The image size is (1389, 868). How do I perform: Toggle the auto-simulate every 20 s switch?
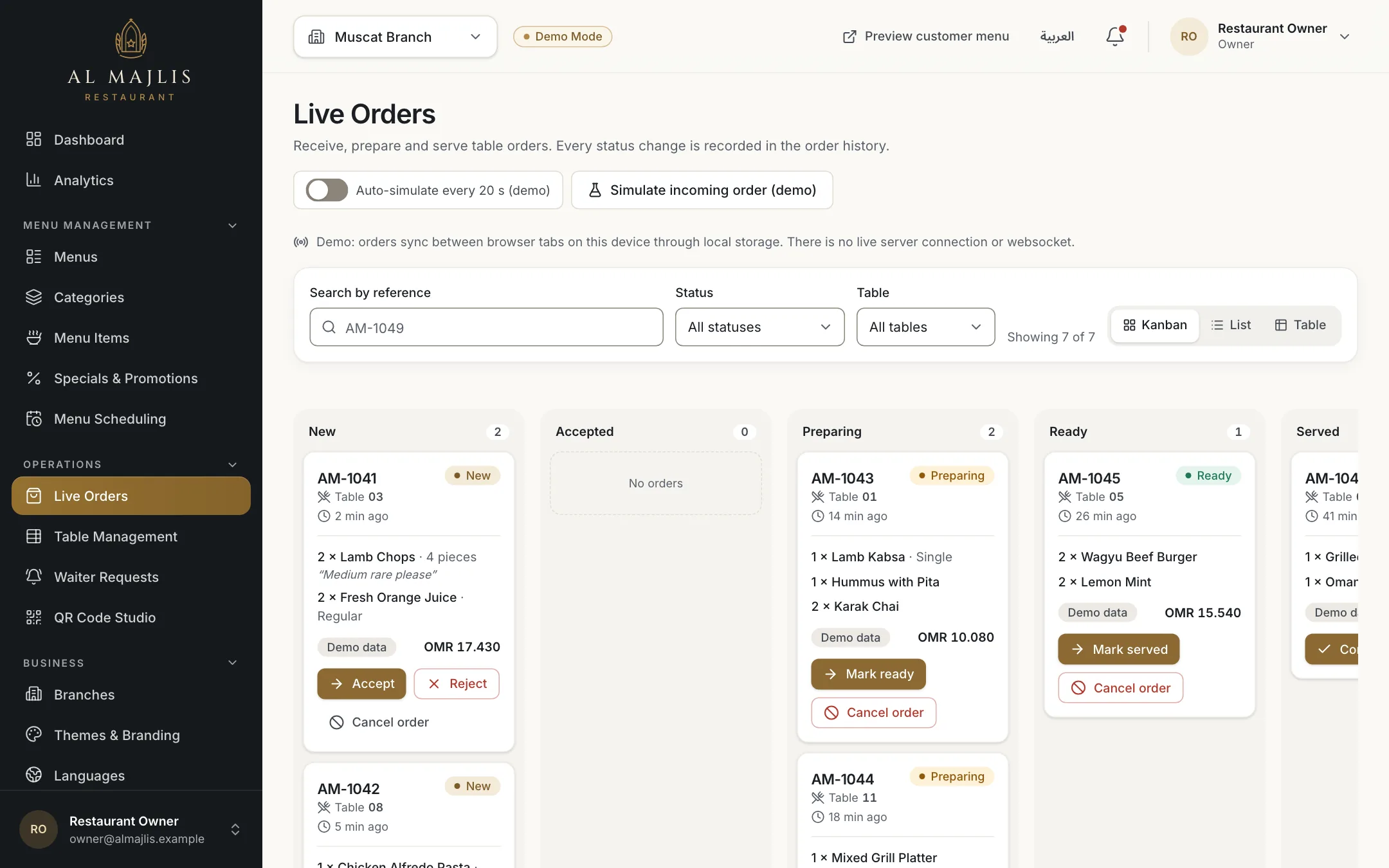(327, 190)
